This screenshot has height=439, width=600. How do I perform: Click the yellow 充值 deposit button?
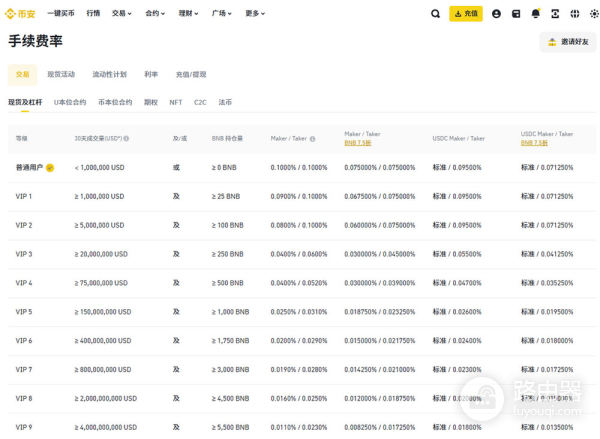click(466, 14)
